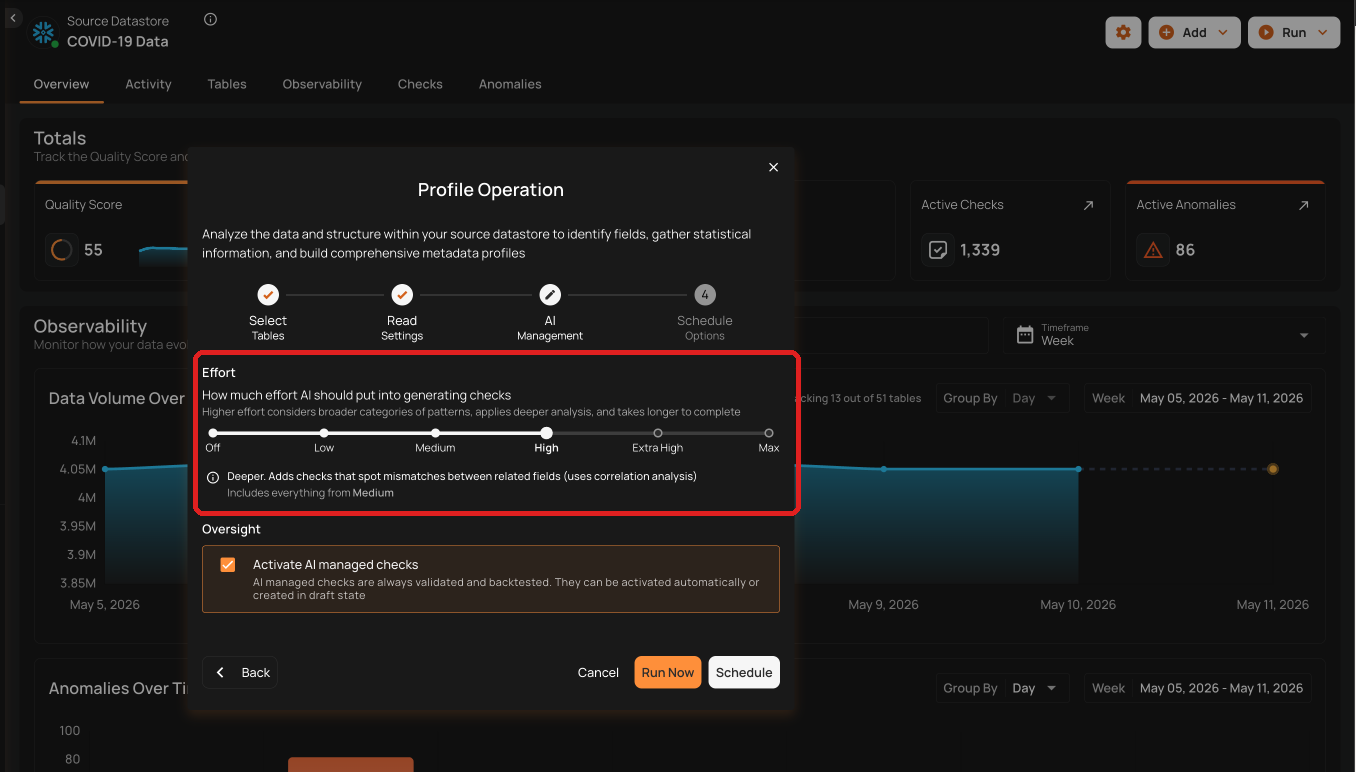Click the Quality Score value 55

point(93,250)
